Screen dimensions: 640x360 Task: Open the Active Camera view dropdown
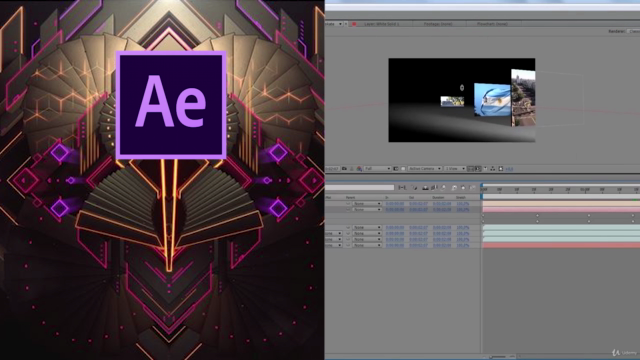(425, 168)
